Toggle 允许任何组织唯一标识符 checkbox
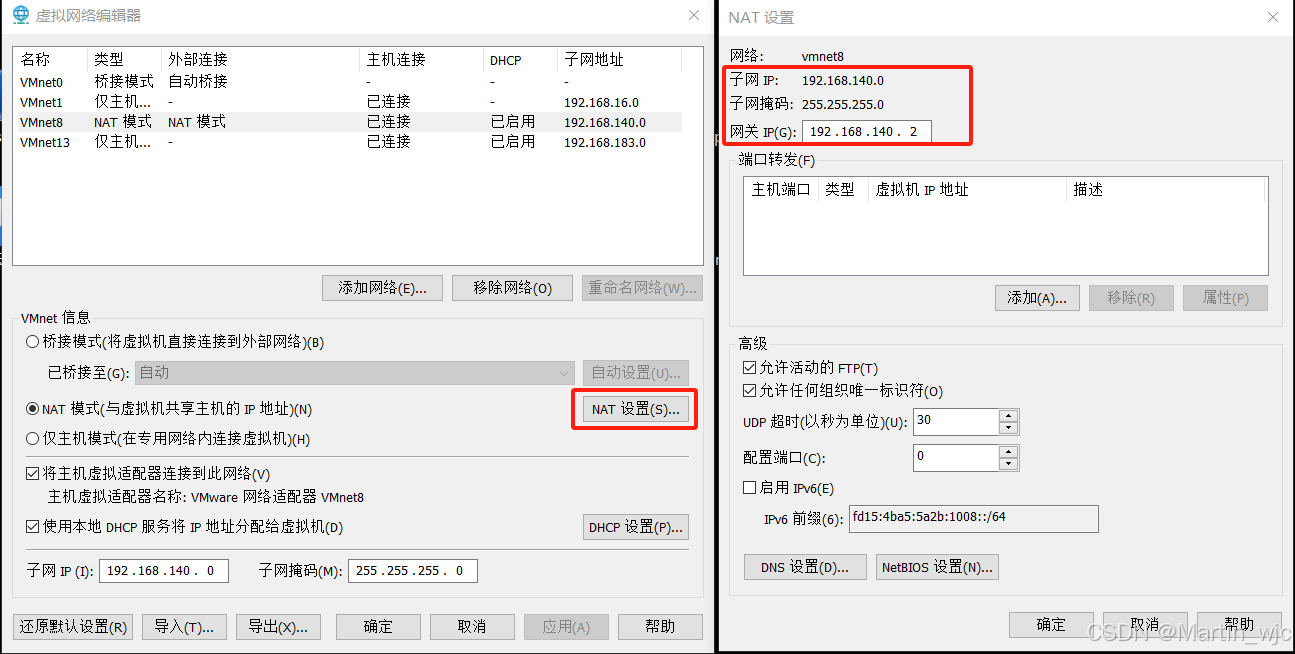The height and width of the screenshot is (654, 1295). tap(750, 391)
